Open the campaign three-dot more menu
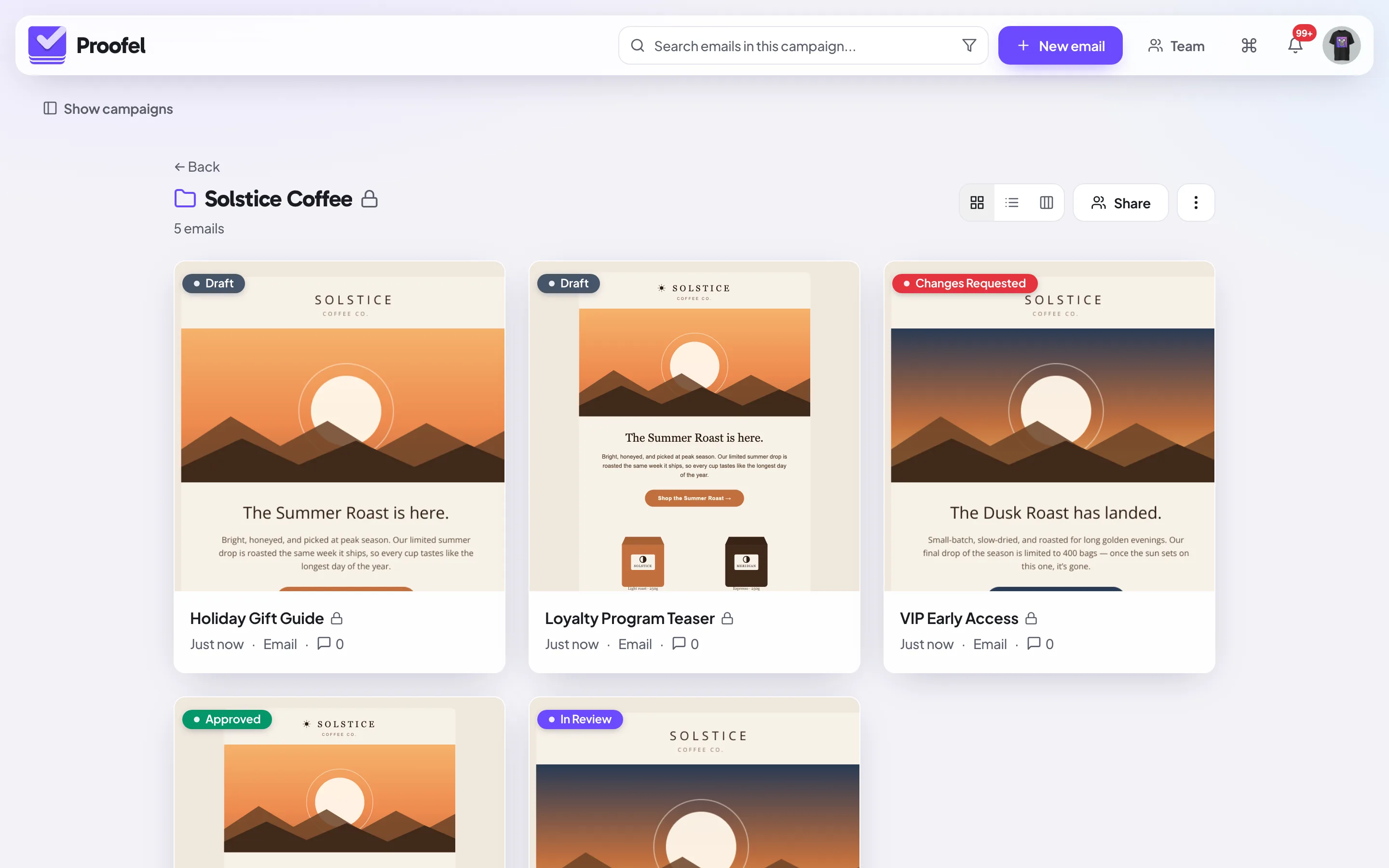 click(x=1196, y=203)
